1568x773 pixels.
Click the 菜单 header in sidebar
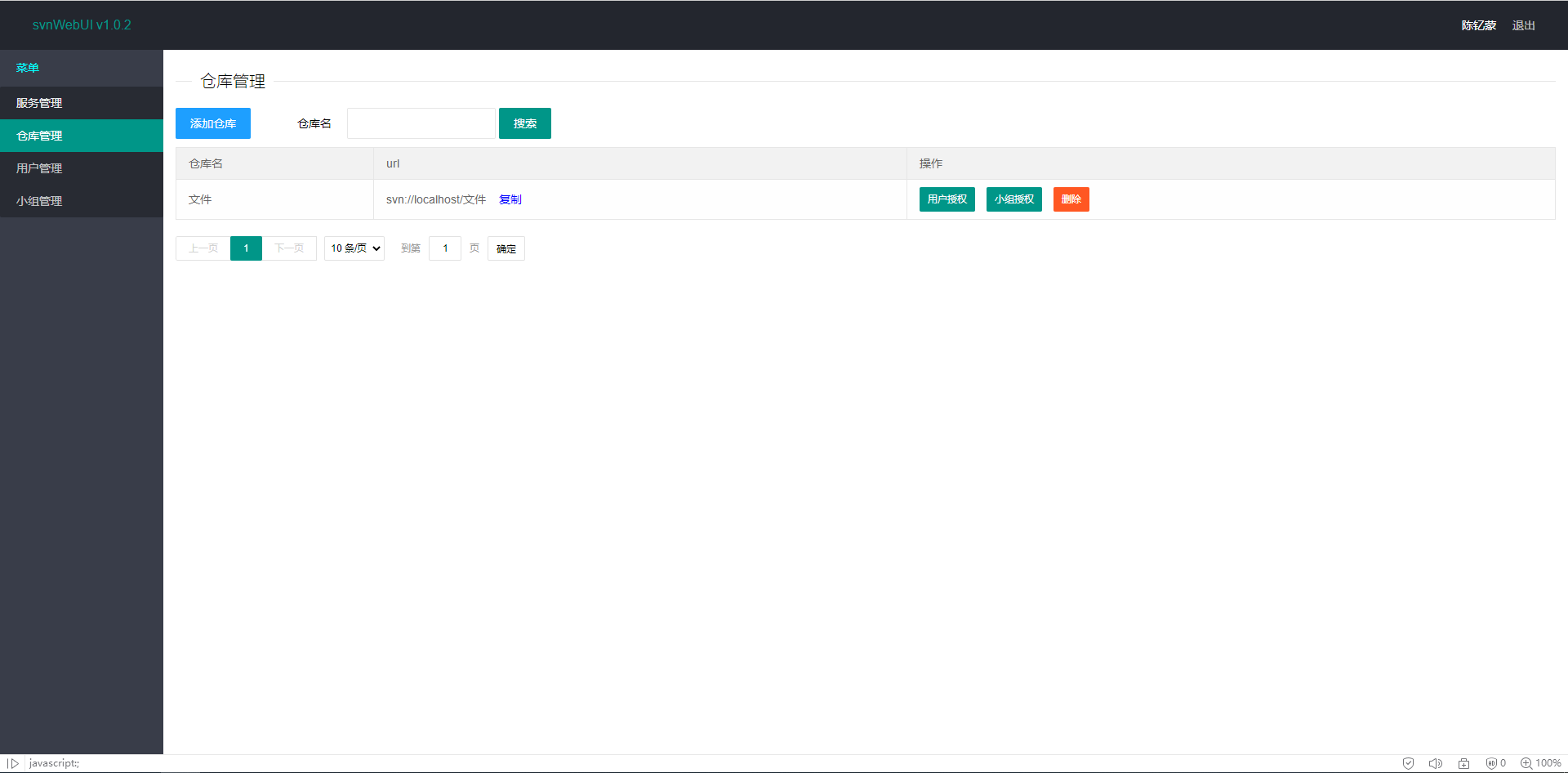(28, 68)
